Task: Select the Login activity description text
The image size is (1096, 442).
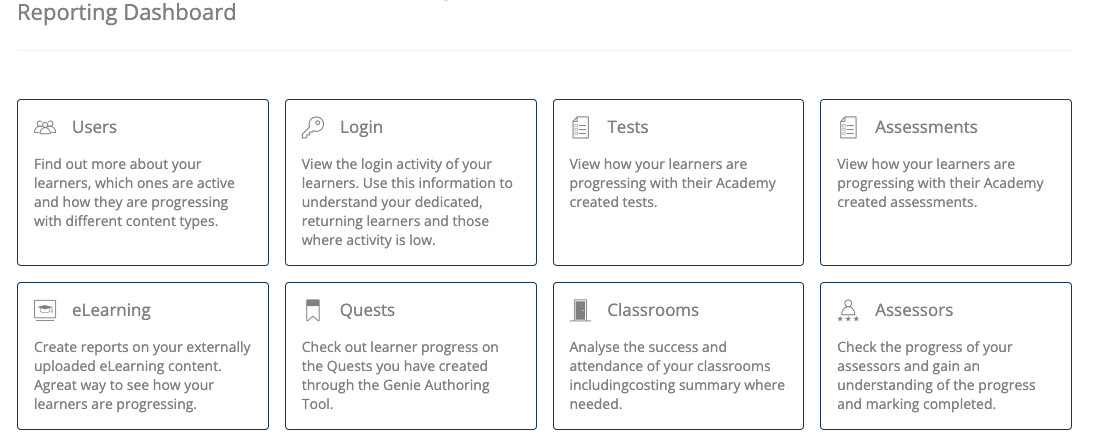Action: tap(406, 202)
